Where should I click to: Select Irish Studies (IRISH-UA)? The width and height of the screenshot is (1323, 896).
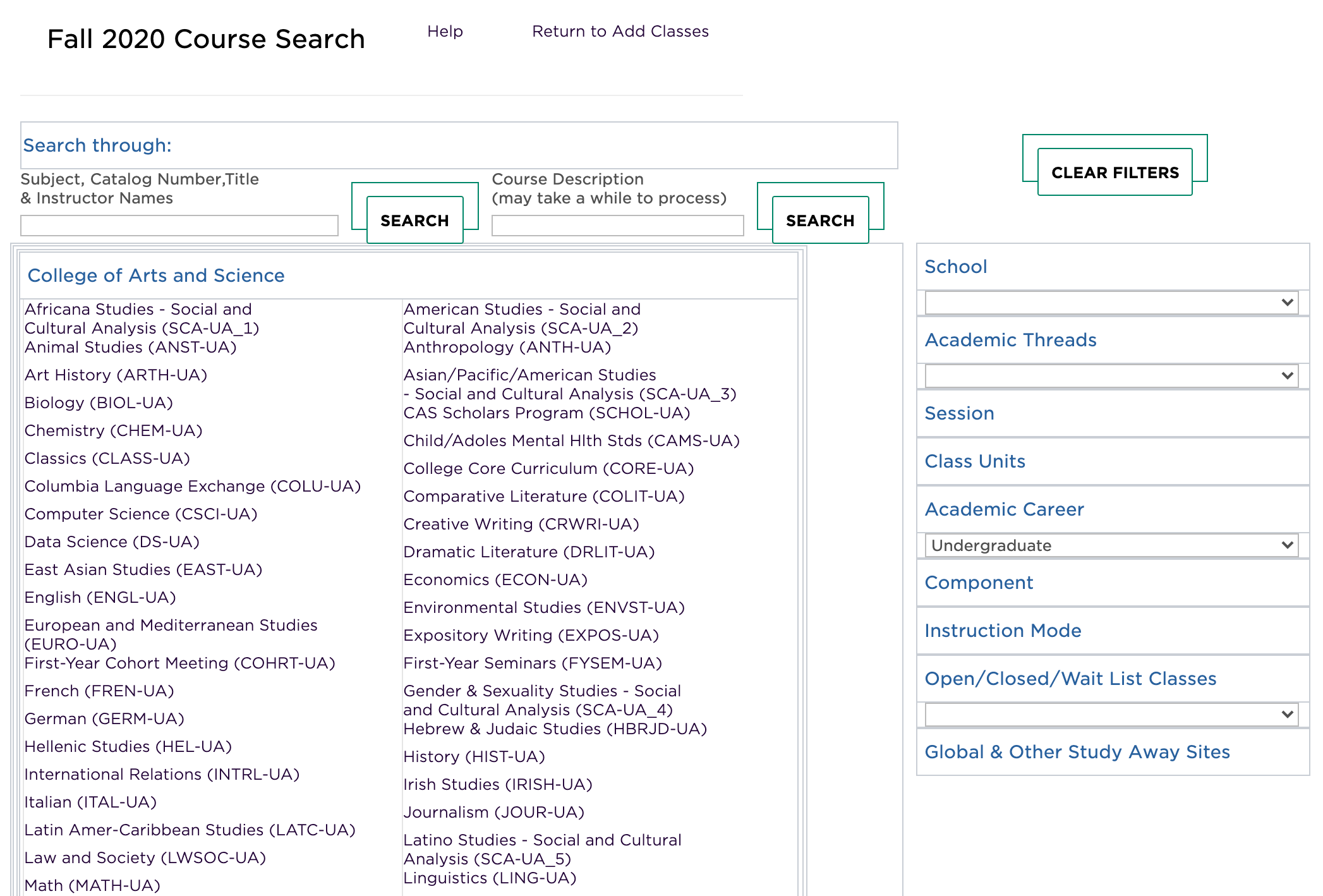[x=498, y=785]
